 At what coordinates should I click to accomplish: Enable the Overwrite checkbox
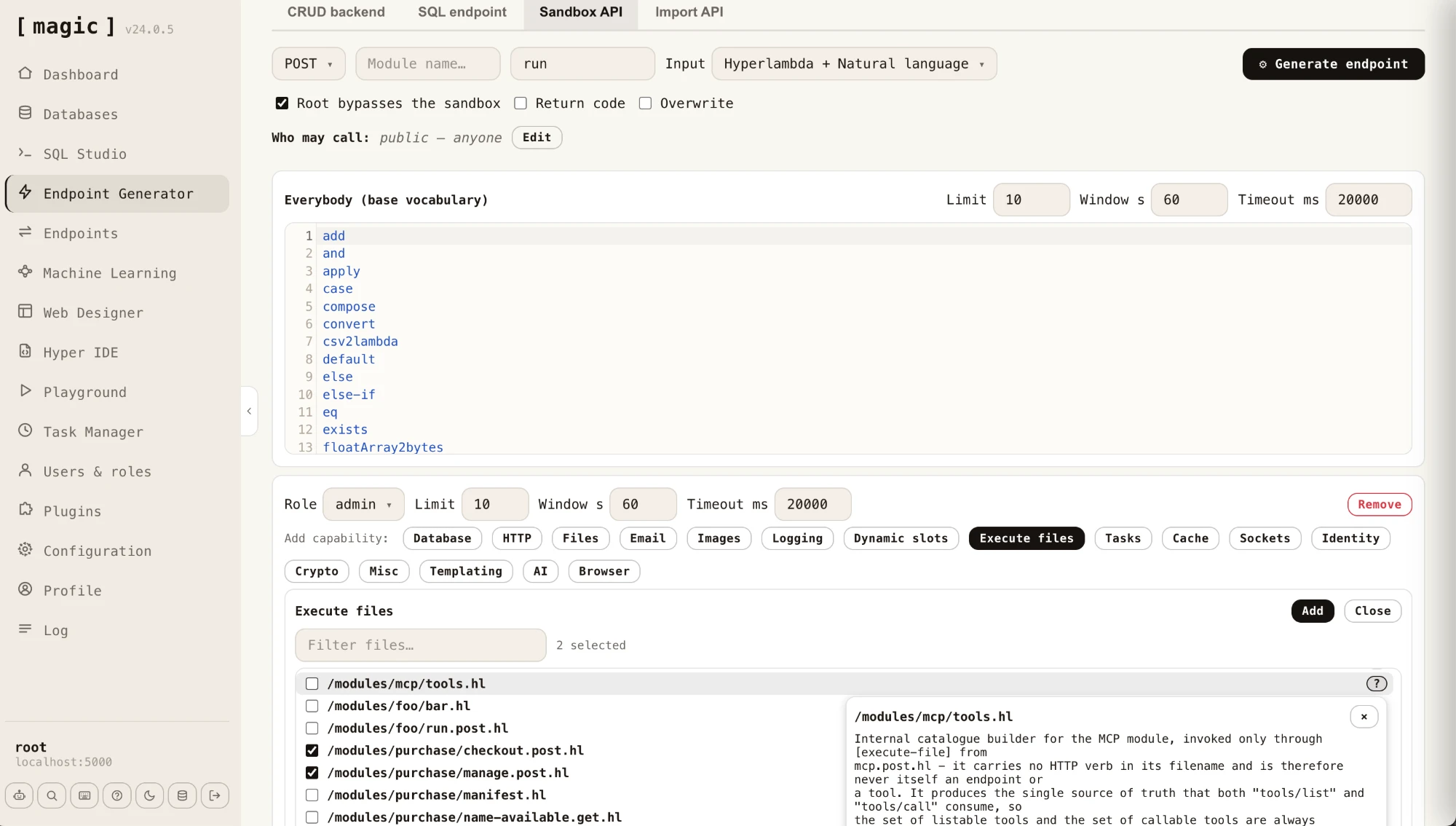[x=645, y=103]
